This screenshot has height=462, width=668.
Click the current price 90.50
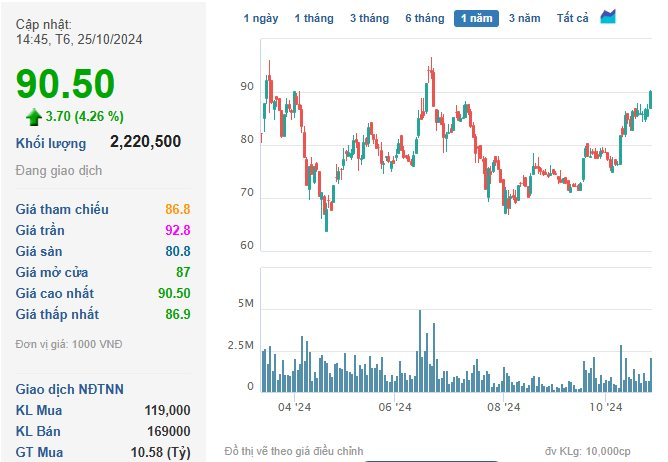pyautogui.click(x=65, y=84)
